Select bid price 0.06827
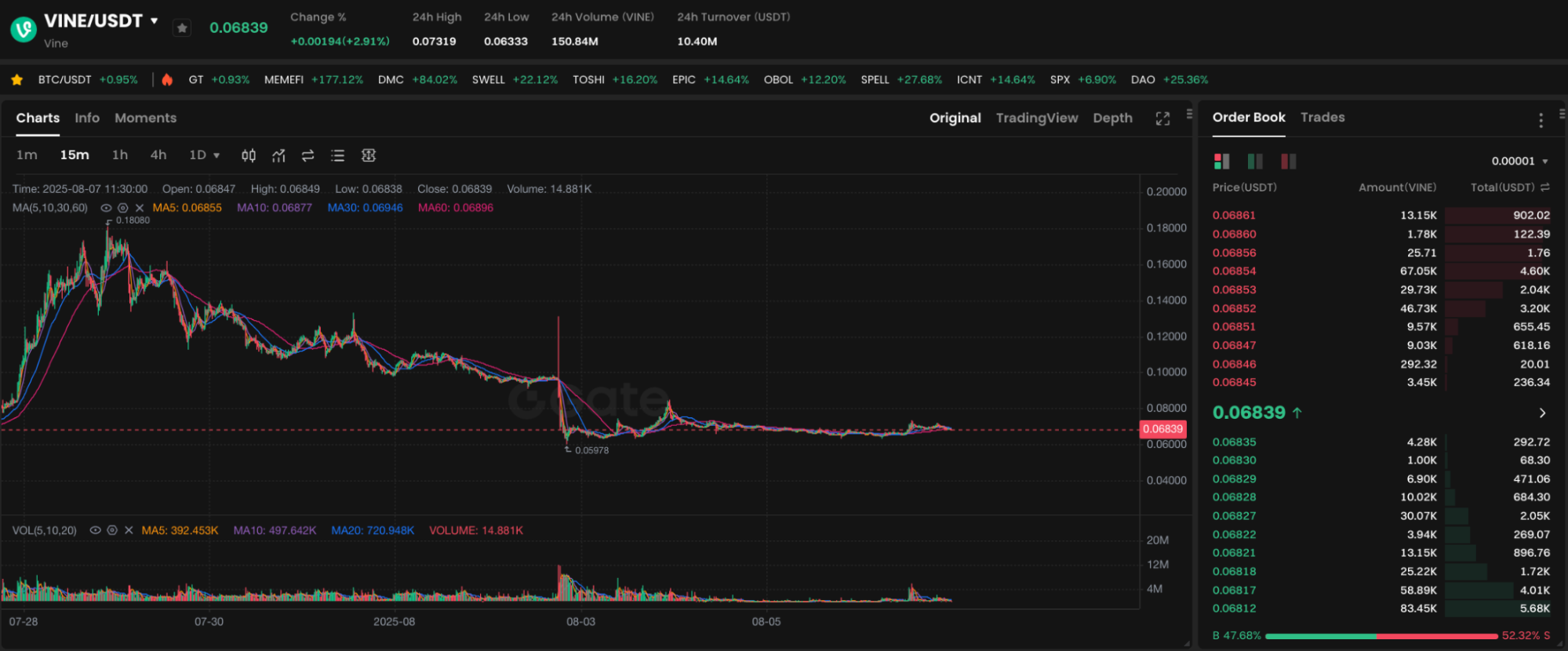The width and height of the screenshot is (1568, 651). click(1234, 516)
